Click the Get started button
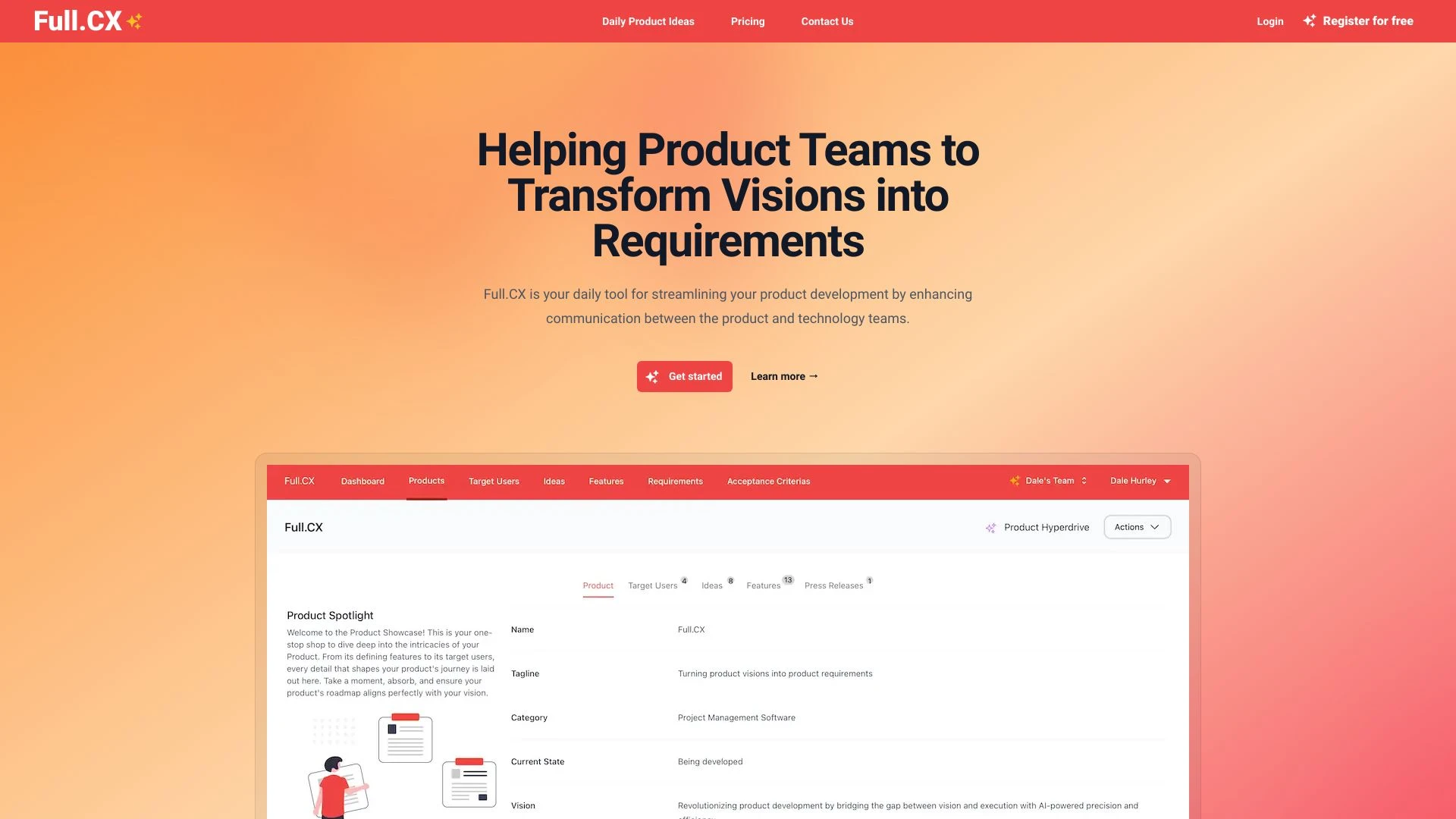 tap(684, 376)
